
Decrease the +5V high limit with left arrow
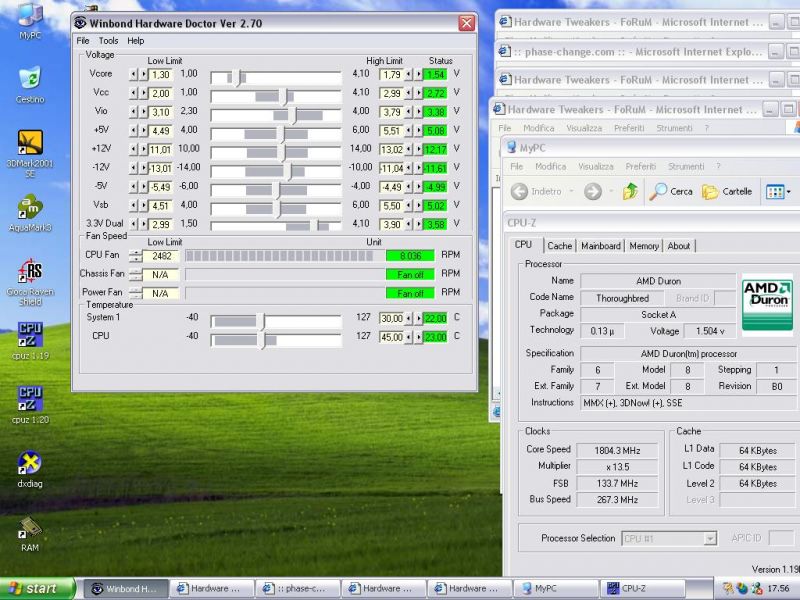coord(408,131)
